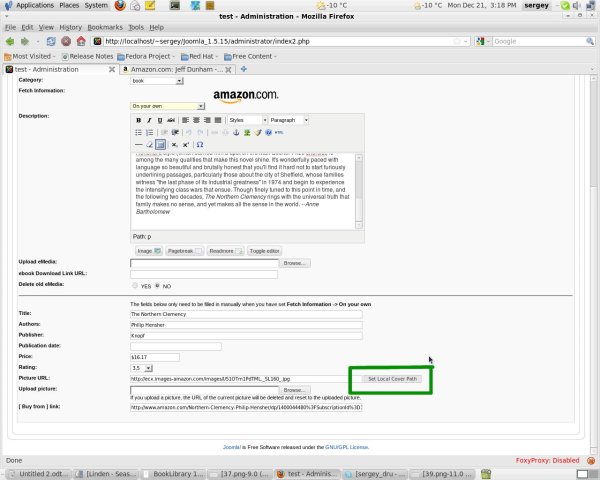Follow the GNU/GPL License link
Viewport: 600px width, 480px height.
click(x=347, y=447)
